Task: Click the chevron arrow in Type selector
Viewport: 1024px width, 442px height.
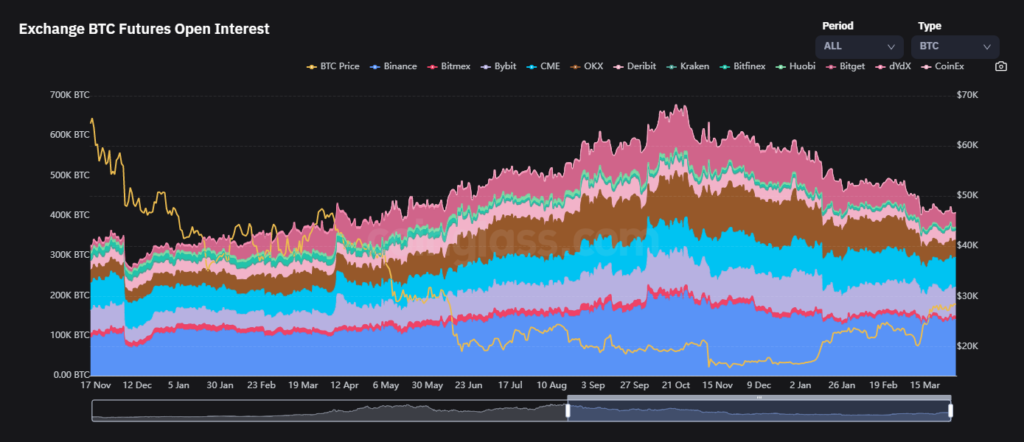Action: (x=987, y=46)
